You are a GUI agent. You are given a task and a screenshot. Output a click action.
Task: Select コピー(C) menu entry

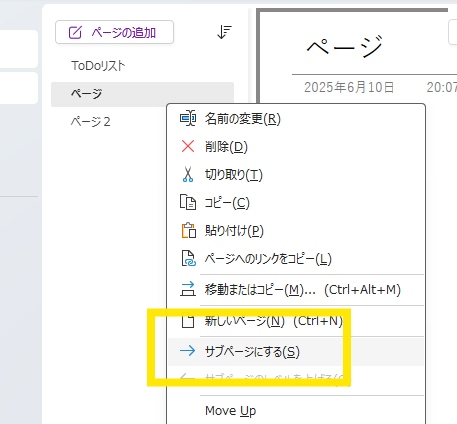[x=296, y=203]
